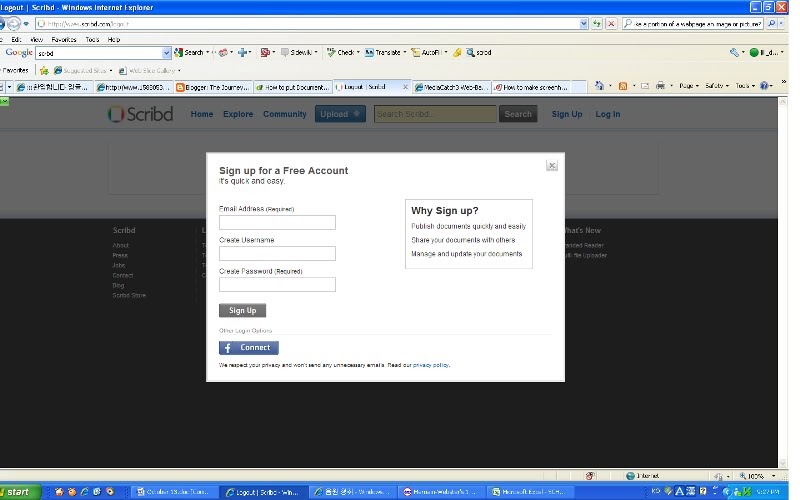Viewport: 800px width, 500px height.
Task: Close the Logout | Scribd tab
Action: (x=405, y=87)
